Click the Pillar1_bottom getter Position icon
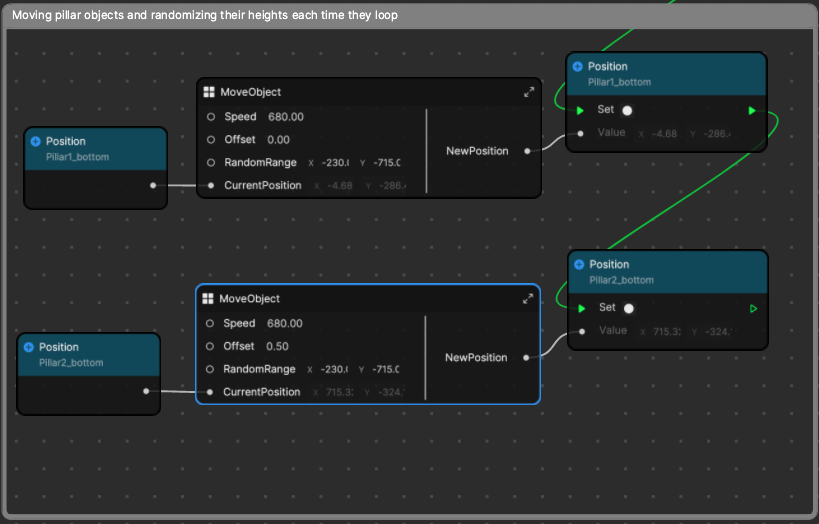Screen dimensions: 819x524 coord(35,141)
